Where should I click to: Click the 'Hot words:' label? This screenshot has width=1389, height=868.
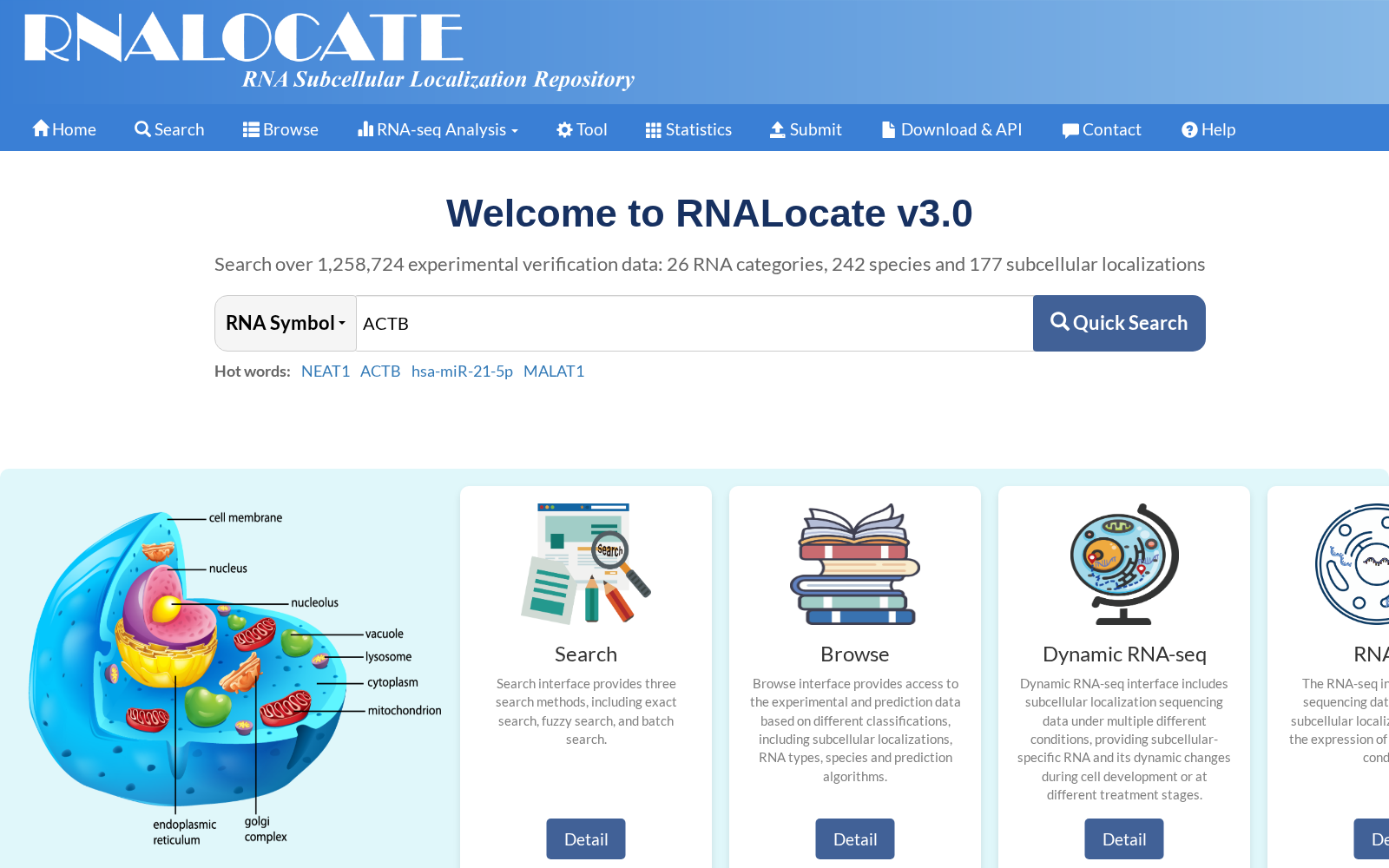click(x=253, y=371)
